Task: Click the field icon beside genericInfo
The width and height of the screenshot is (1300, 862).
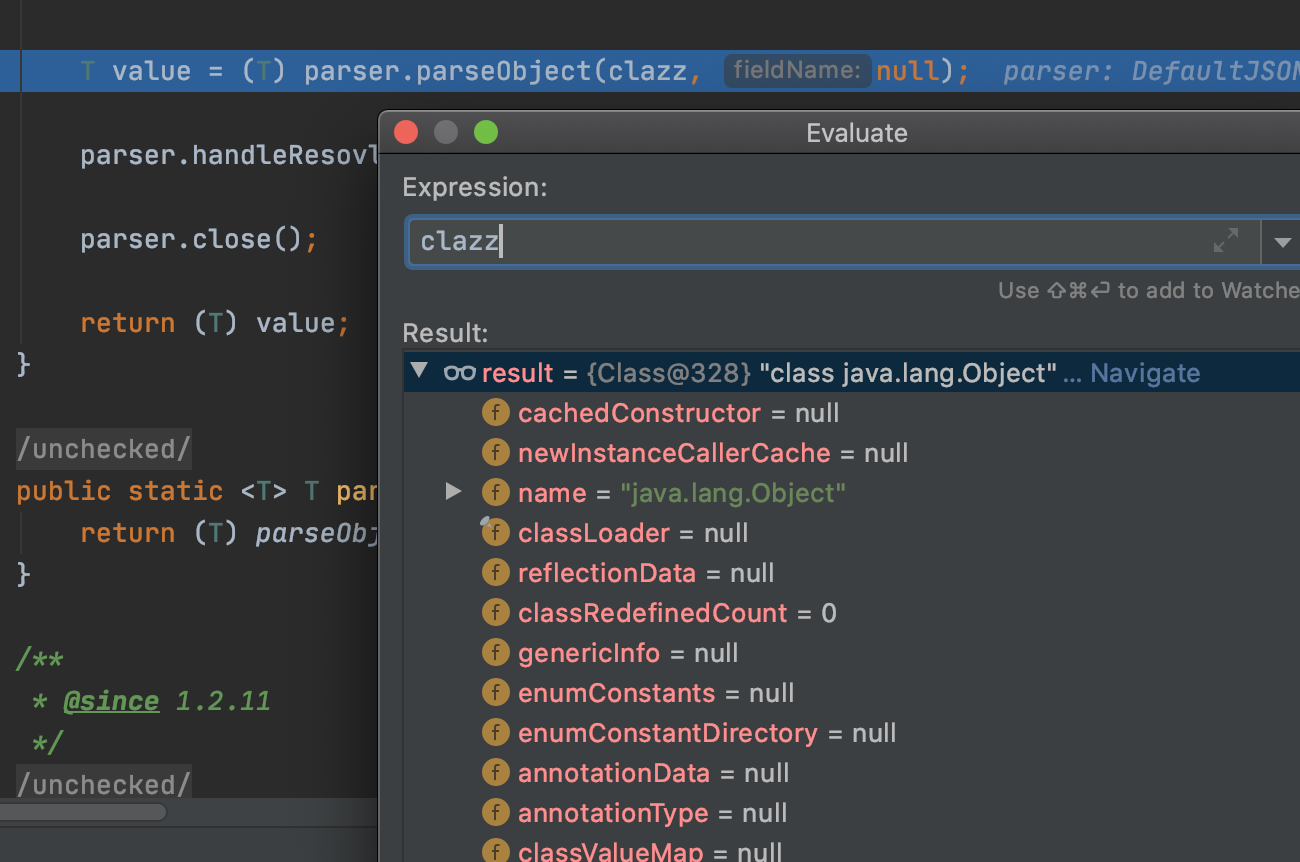Action: [x=495, y=653]
